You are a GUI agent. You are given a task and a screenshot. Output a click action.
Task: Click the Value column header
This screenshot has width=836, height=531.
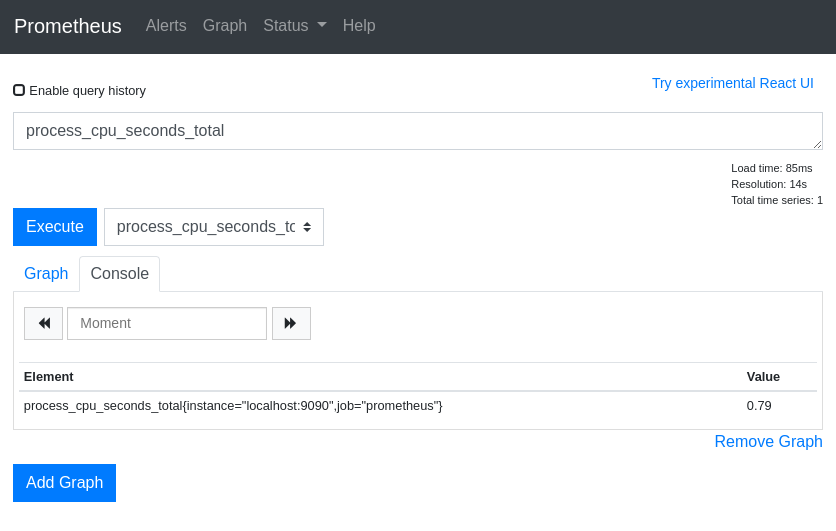[x=763, y=376]
